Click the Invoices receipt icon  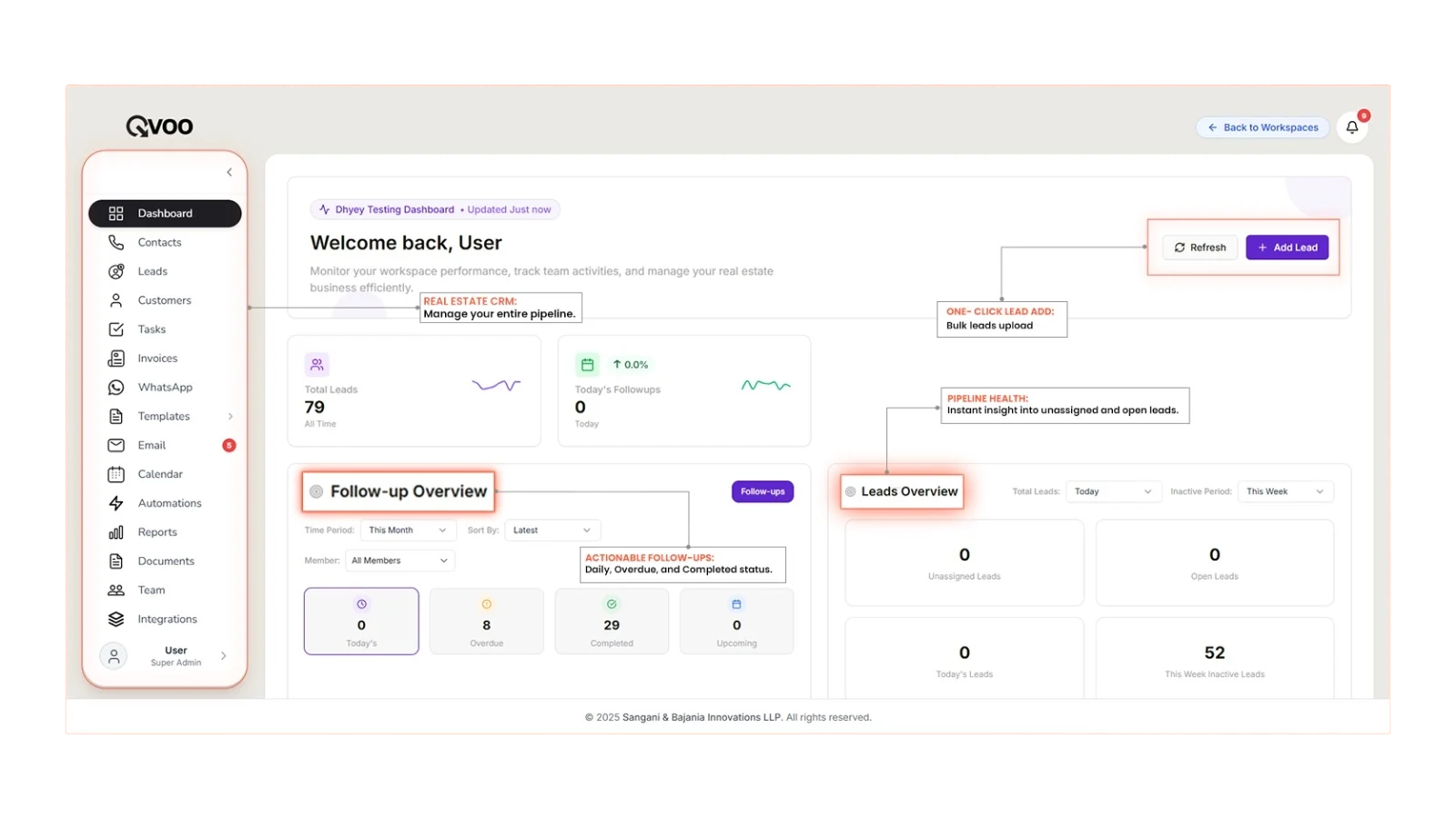pos(116,359)
